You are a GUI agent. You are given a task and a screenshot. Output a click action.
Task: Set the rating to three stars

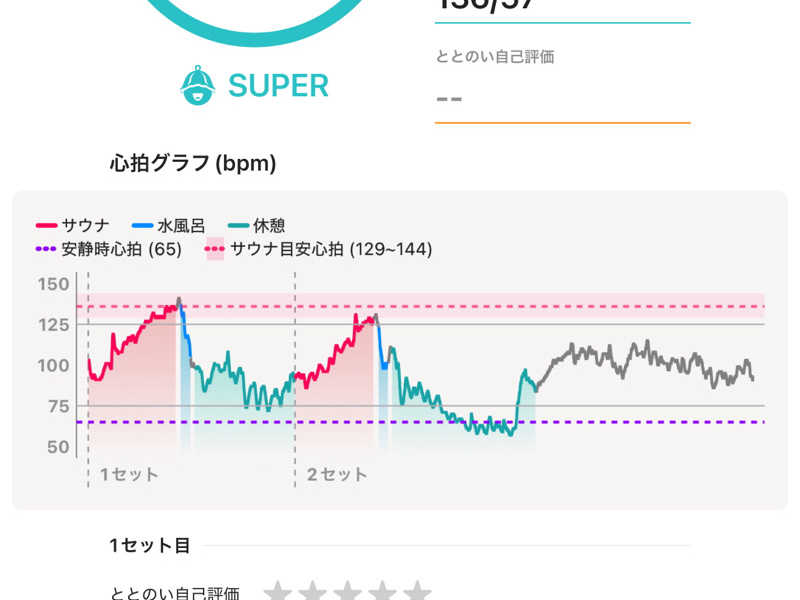pos(347,592)
